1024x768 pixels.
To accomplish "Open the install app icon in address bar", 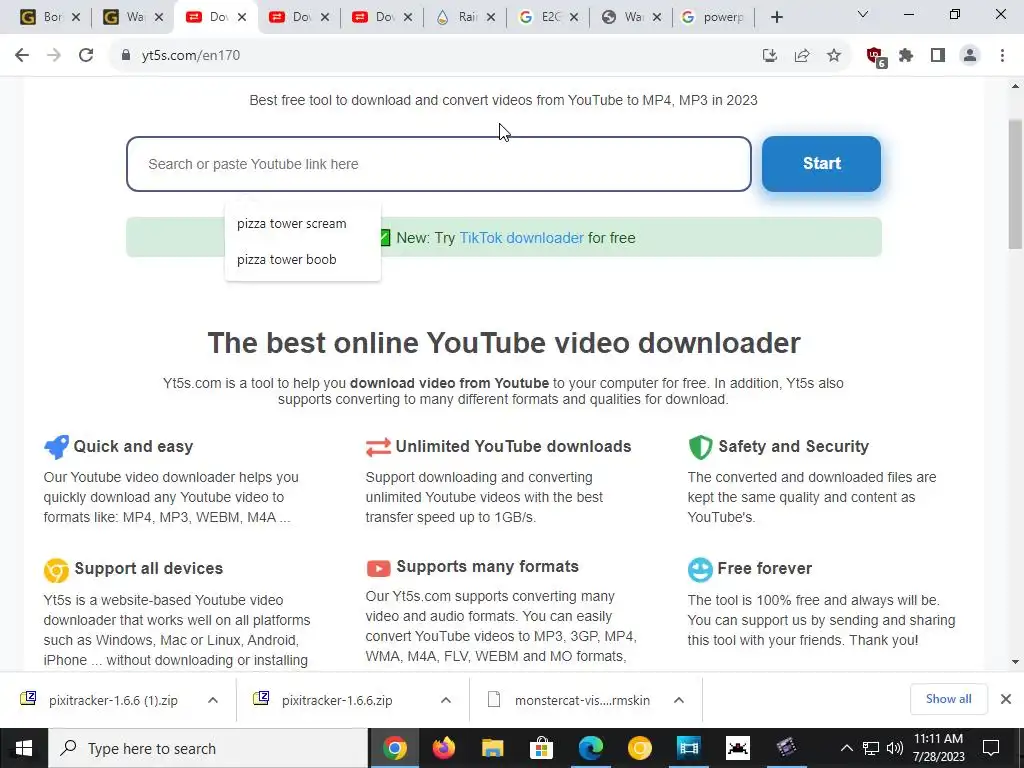I will point(770,56).
